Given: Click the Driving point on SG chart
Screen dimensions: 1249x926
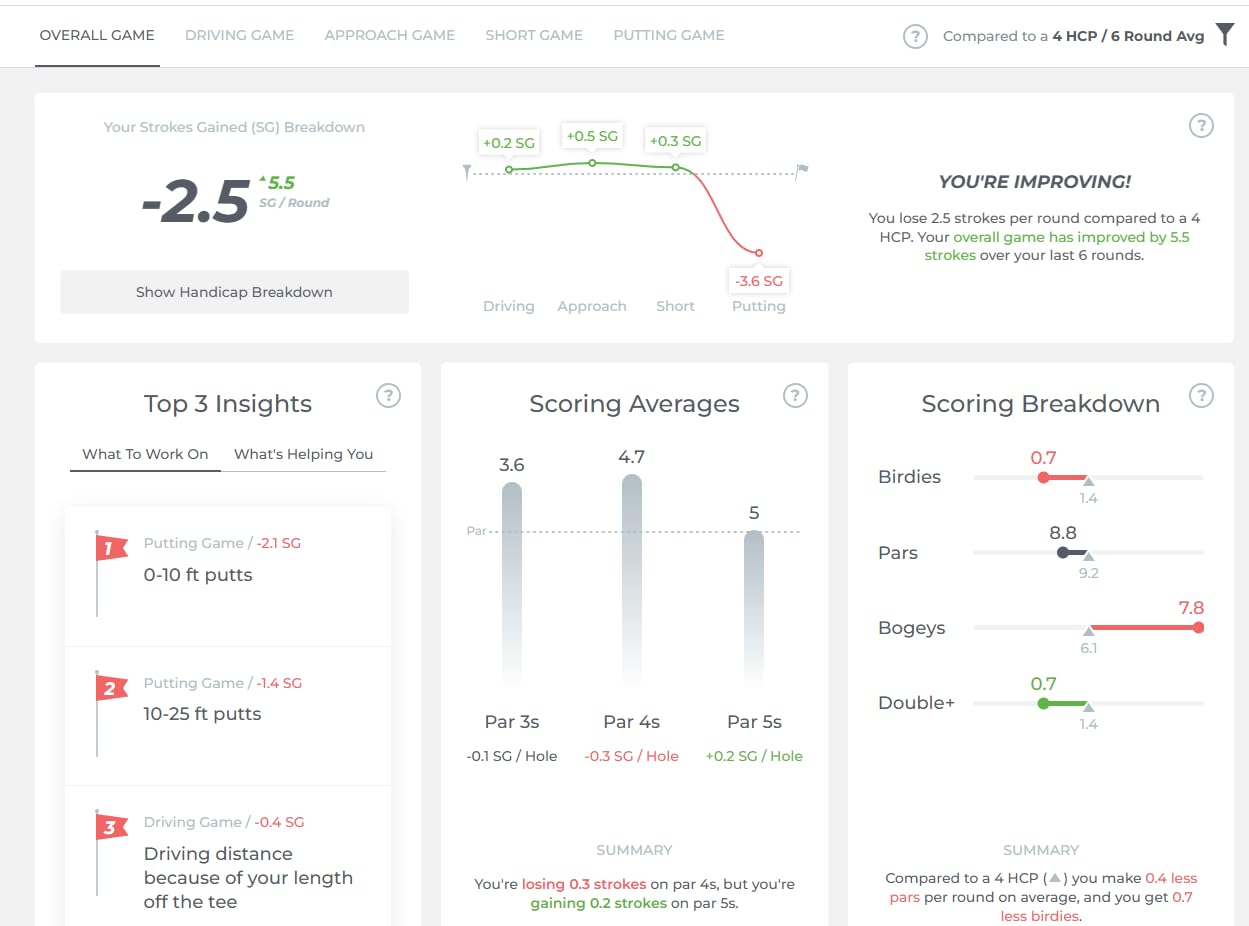Looking at the screenshot, I should pyautogui.click(x=509, y=170).
